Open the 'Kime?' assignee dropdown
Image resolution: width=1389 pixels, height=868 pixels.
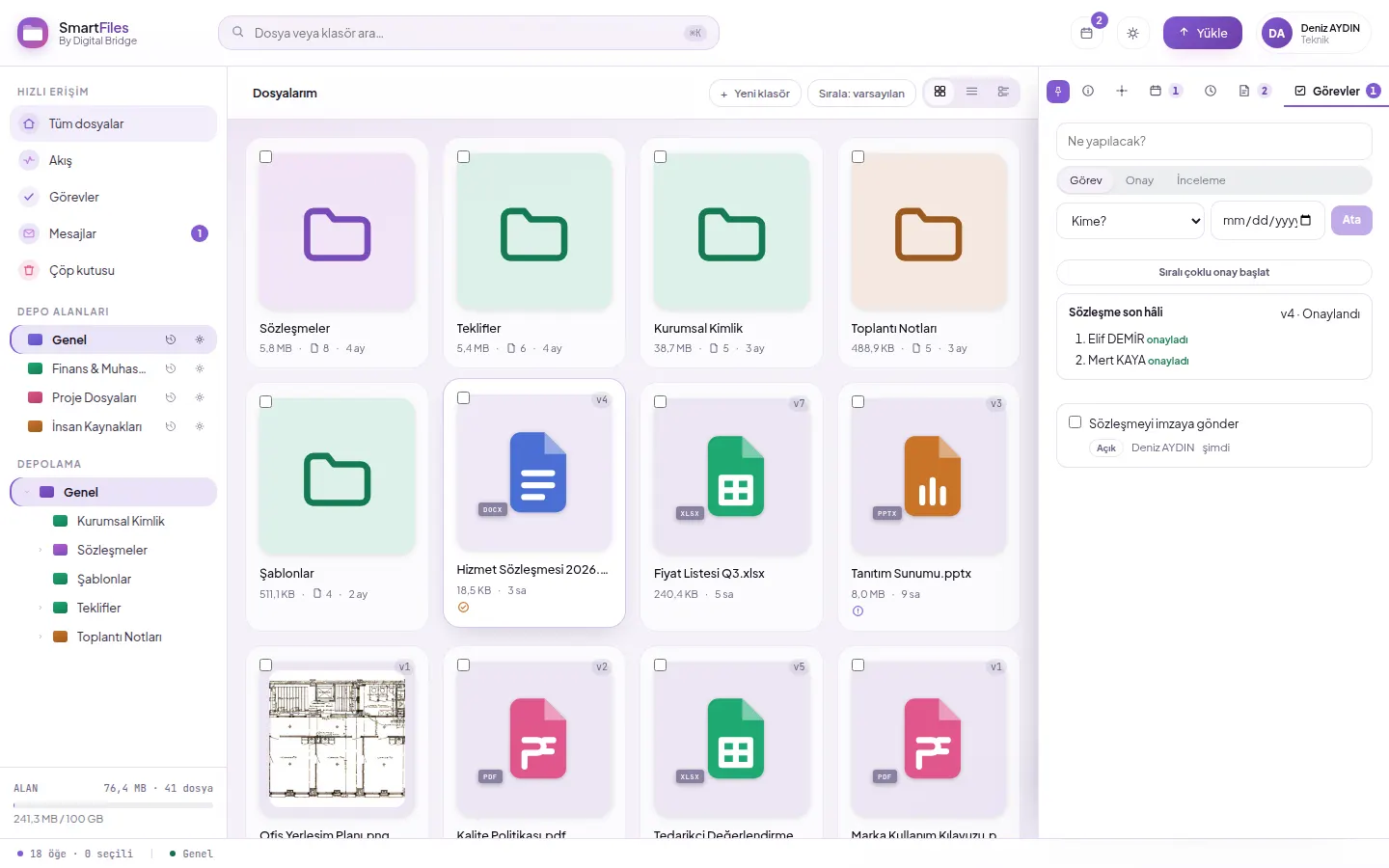1130,221
